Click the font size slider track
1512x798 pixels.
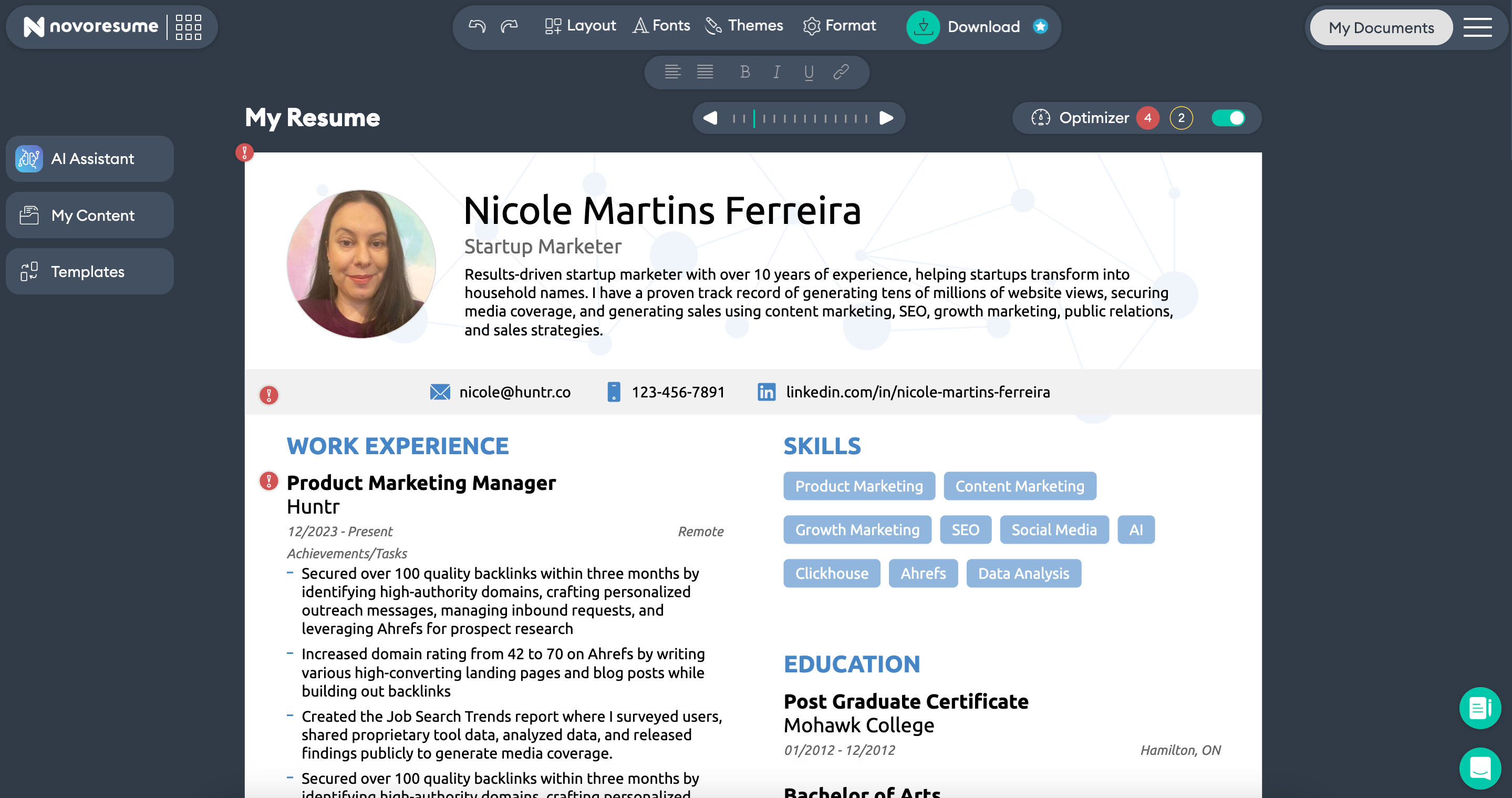(x=799, y=119)
